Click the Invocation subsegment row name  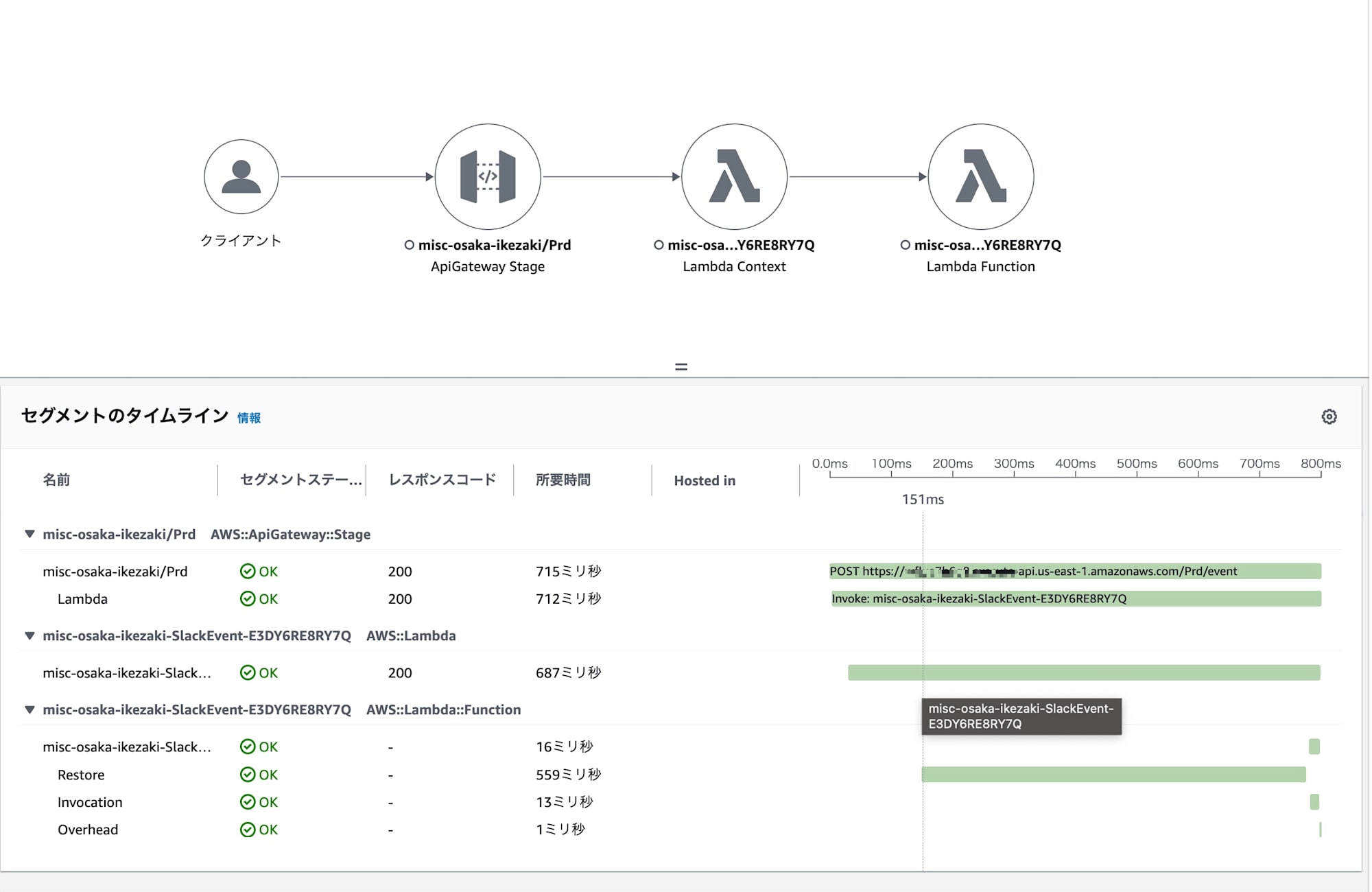(x=90, y=802)
